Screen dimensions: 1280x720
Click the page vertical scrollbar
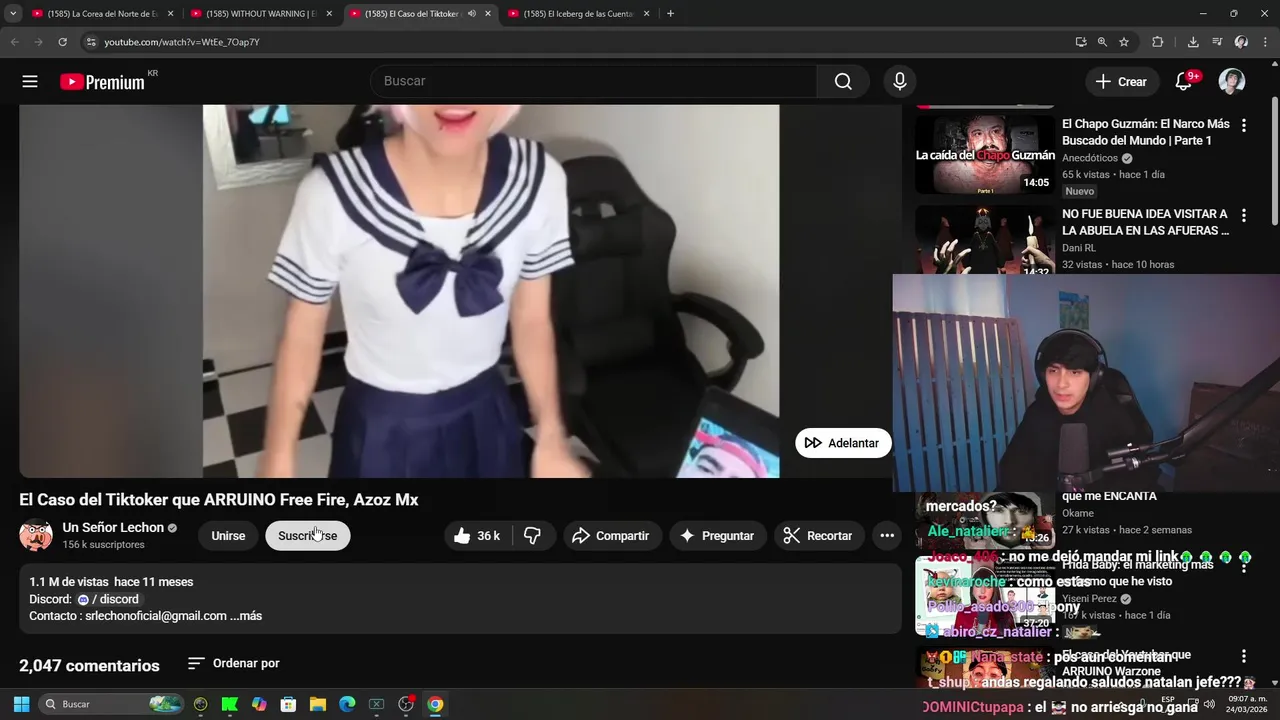[x=1274, y=160]
